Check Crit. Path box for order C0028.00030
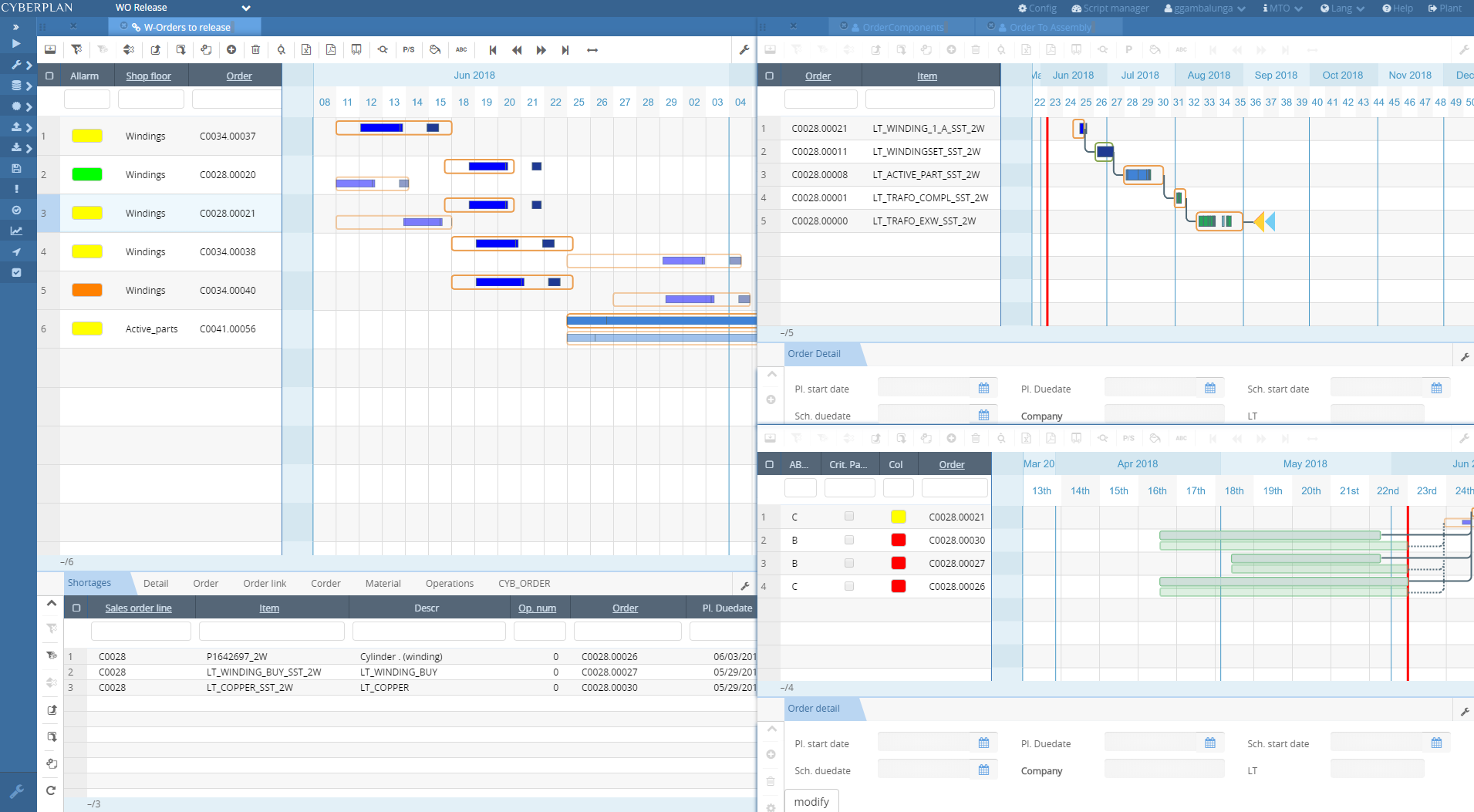The width and height of the screenshot is (1474, 812). (x=849, y=540)
